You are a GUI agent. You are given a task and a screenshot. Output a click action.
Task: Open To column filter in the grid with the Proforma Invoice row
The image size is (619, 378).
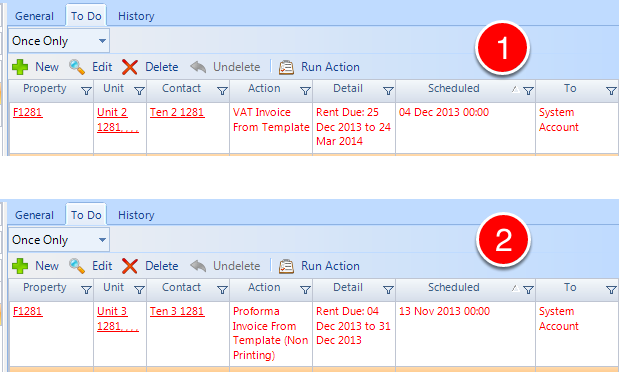coord(611,290)
